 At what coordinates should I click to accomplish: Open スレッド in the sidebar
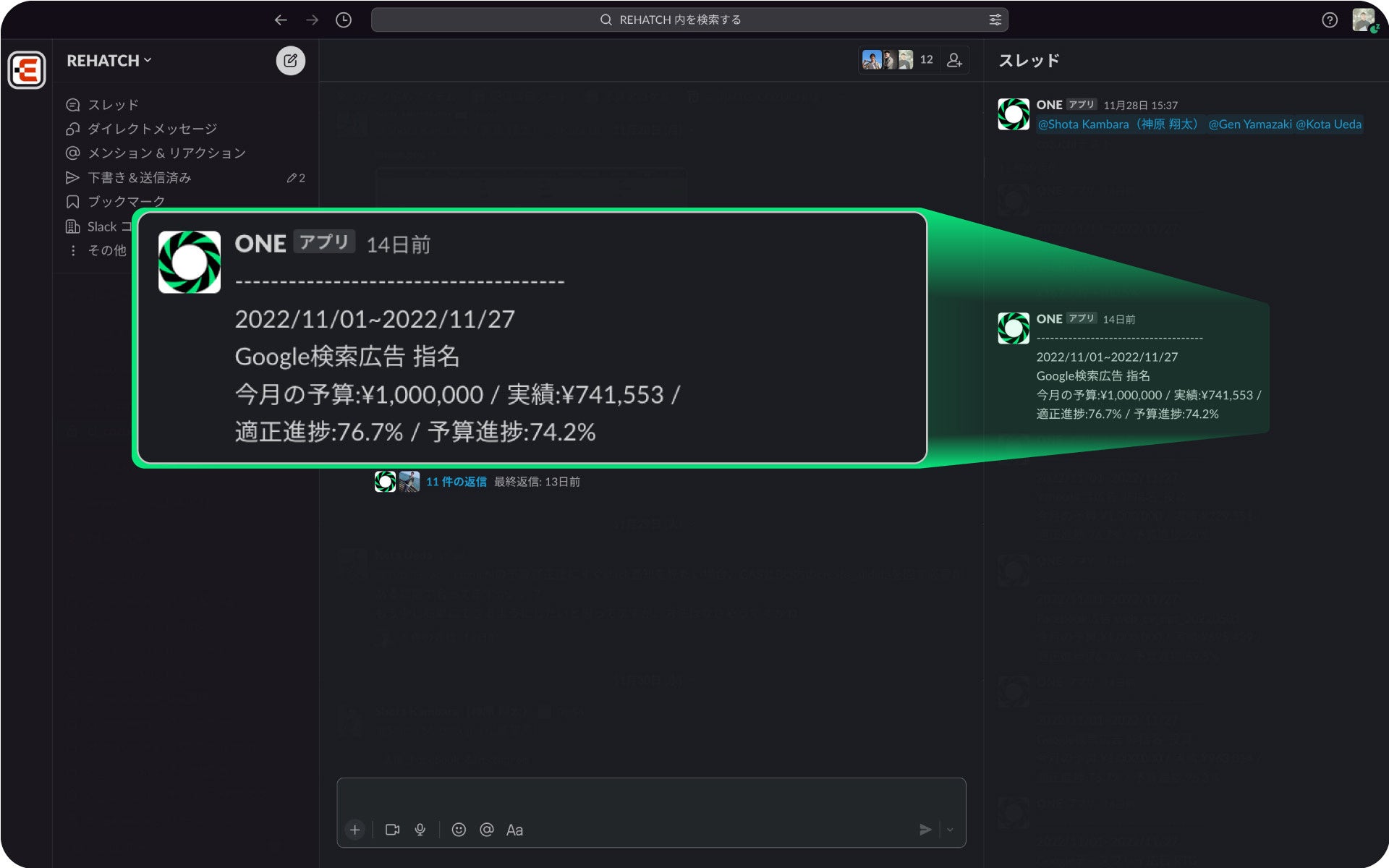102,105
